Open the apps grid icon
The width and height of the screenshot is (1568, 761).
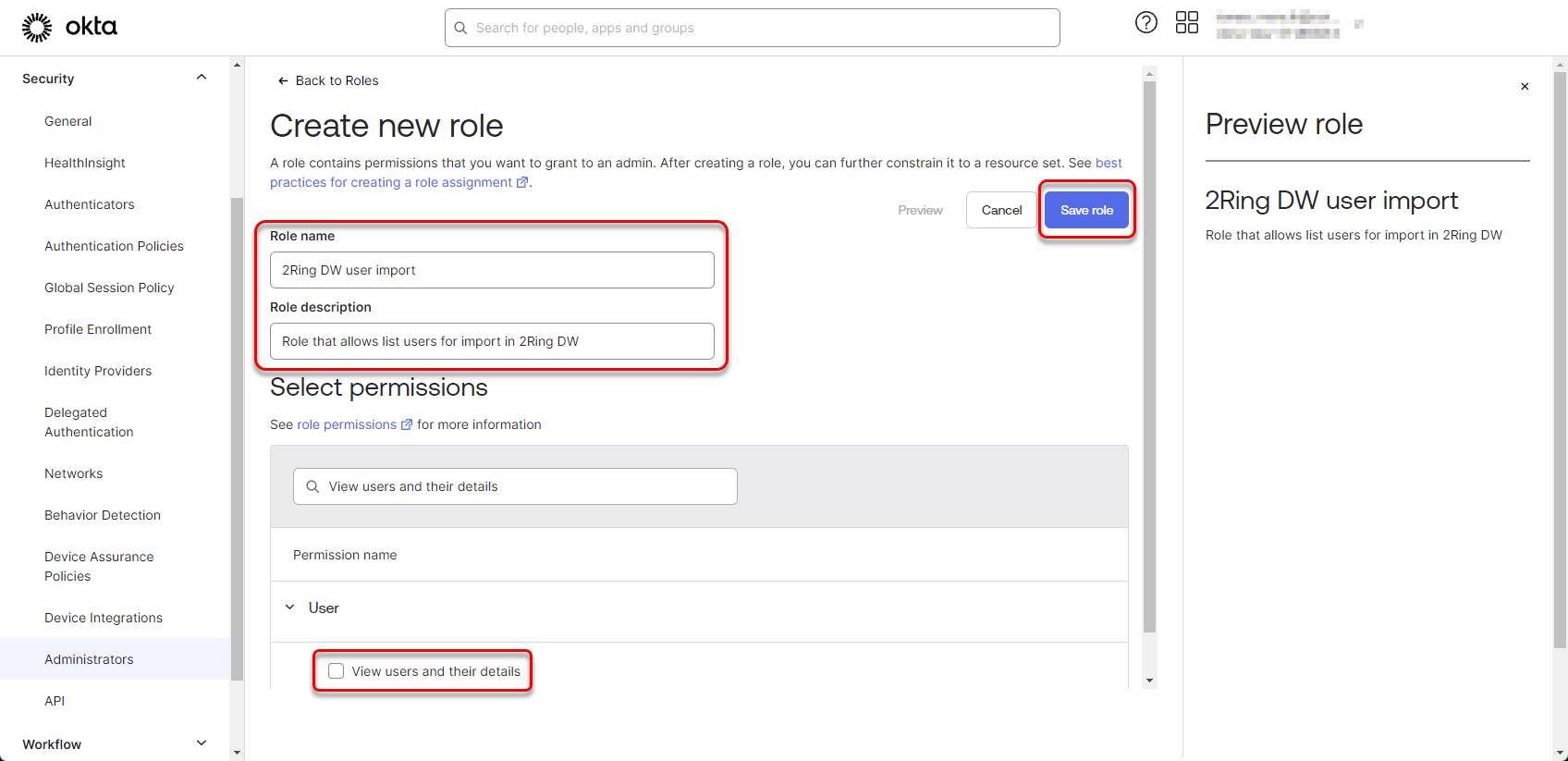pyautogui.click(x=1186, y=23)
